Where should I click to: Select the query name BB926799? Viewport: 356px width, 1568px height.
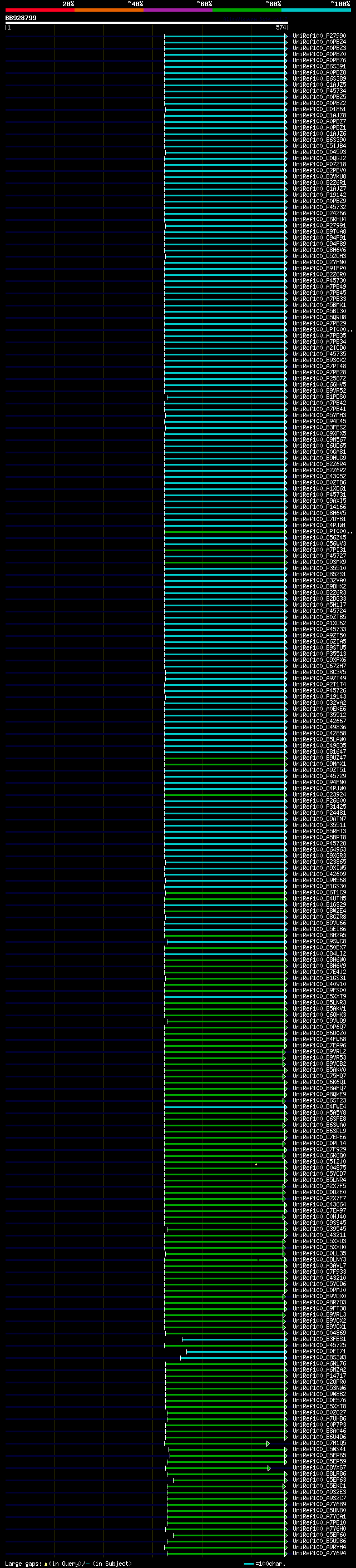click(21, 18)
